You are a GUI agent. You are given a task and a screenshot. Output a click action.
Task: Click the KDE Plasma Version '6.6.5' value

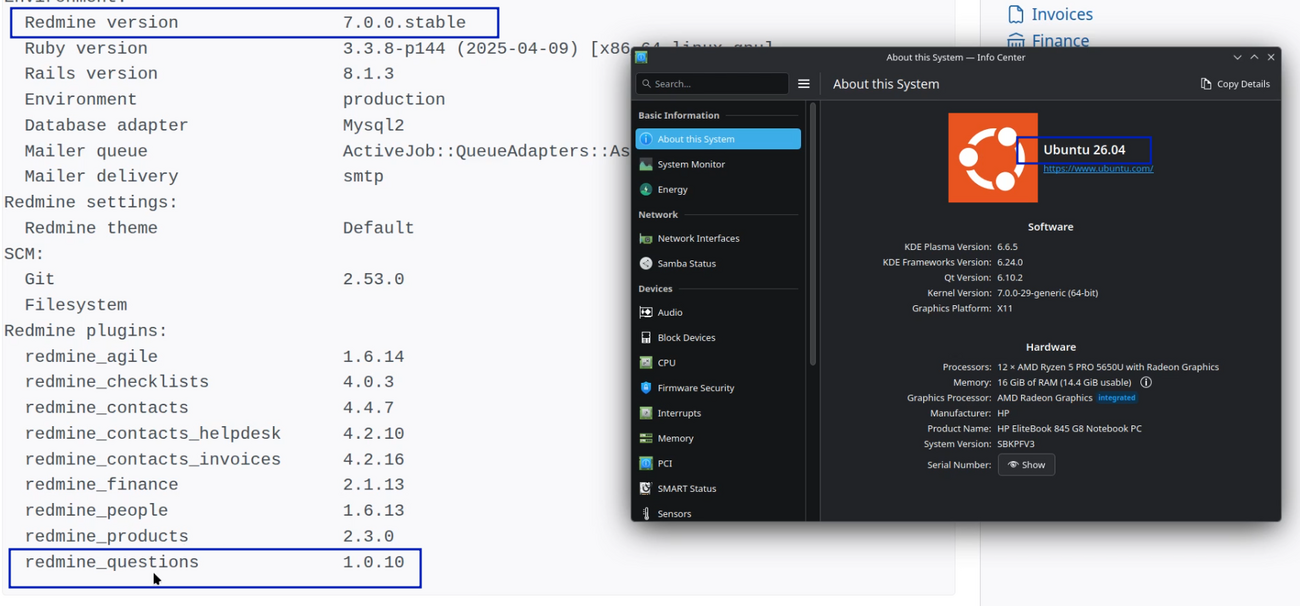pos(1007,246)
